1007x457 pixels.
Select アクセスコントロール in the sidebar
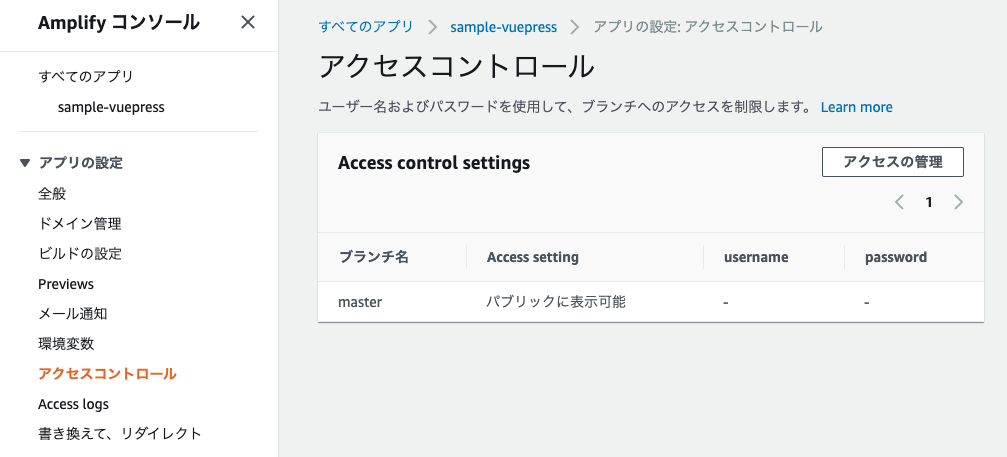[107, 374]
